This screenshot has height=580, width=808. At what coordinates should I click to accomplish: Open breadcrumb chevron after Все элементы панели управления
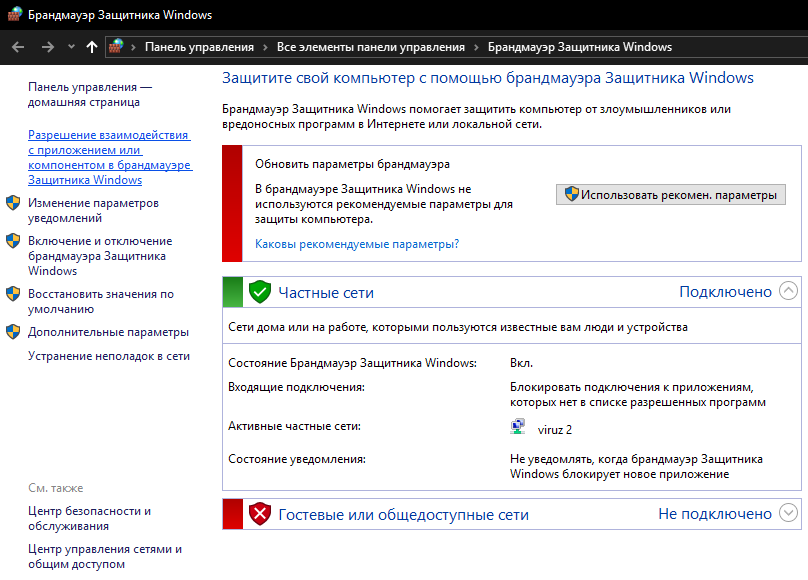[477, 47]
